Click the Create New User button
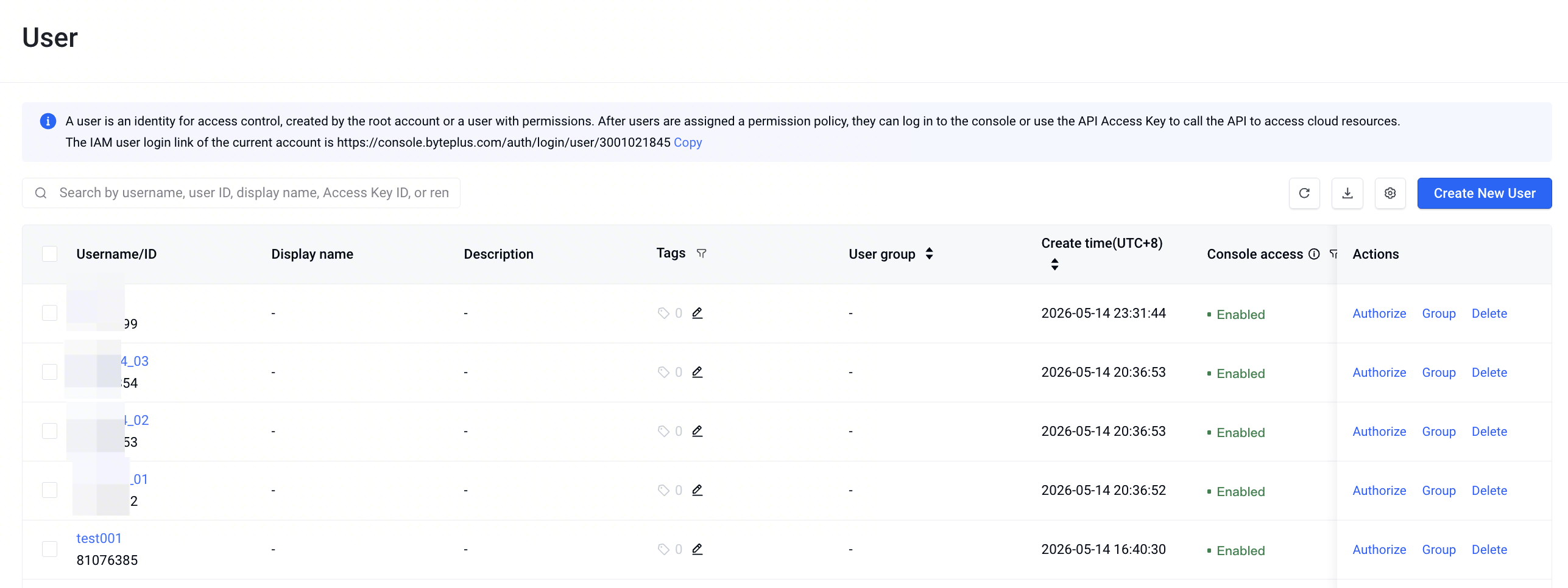1568x588 pixels. pyautogui.click(x=1485, y=193)
